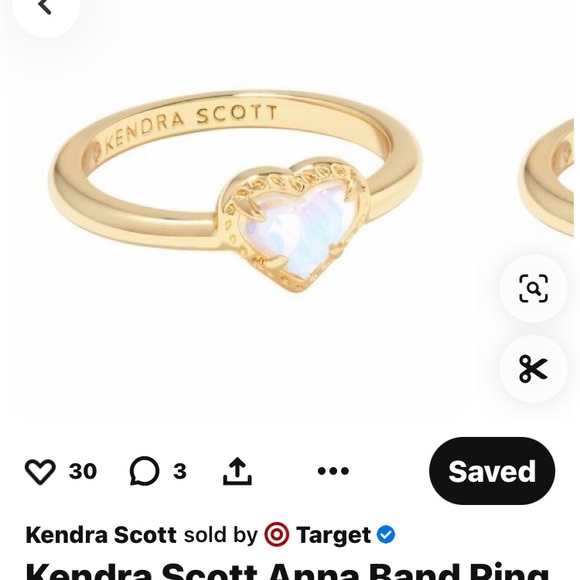Click the red Target bullseye logo

(x=277, y=535)
